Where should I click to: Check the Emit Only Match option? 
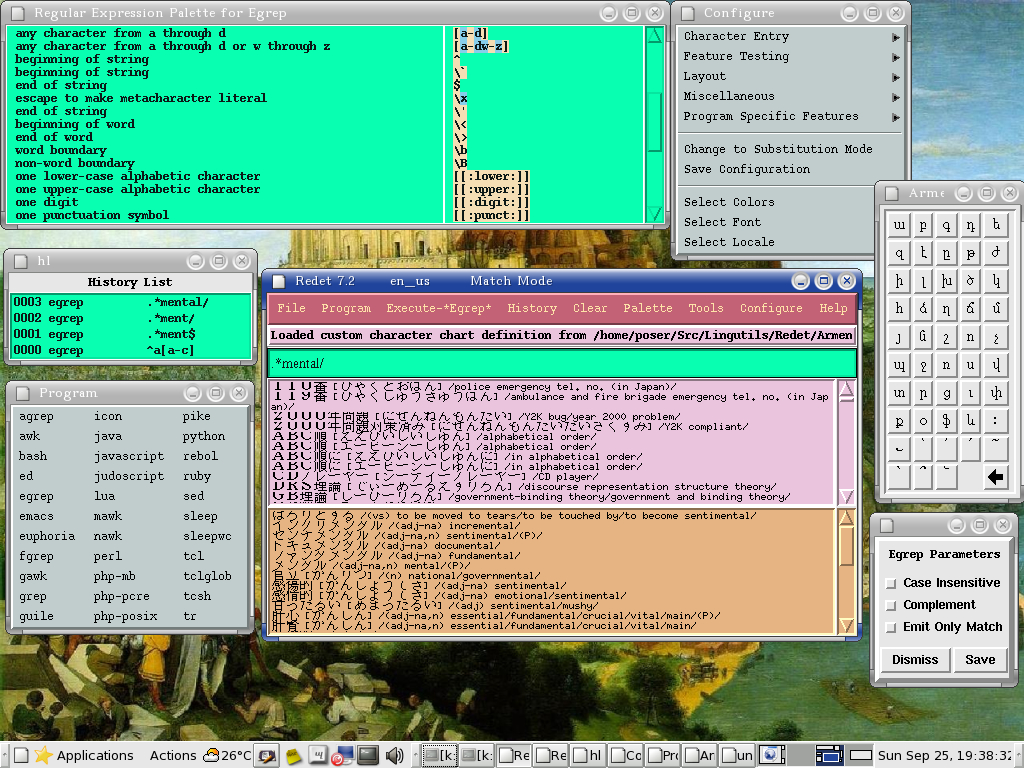890,627
